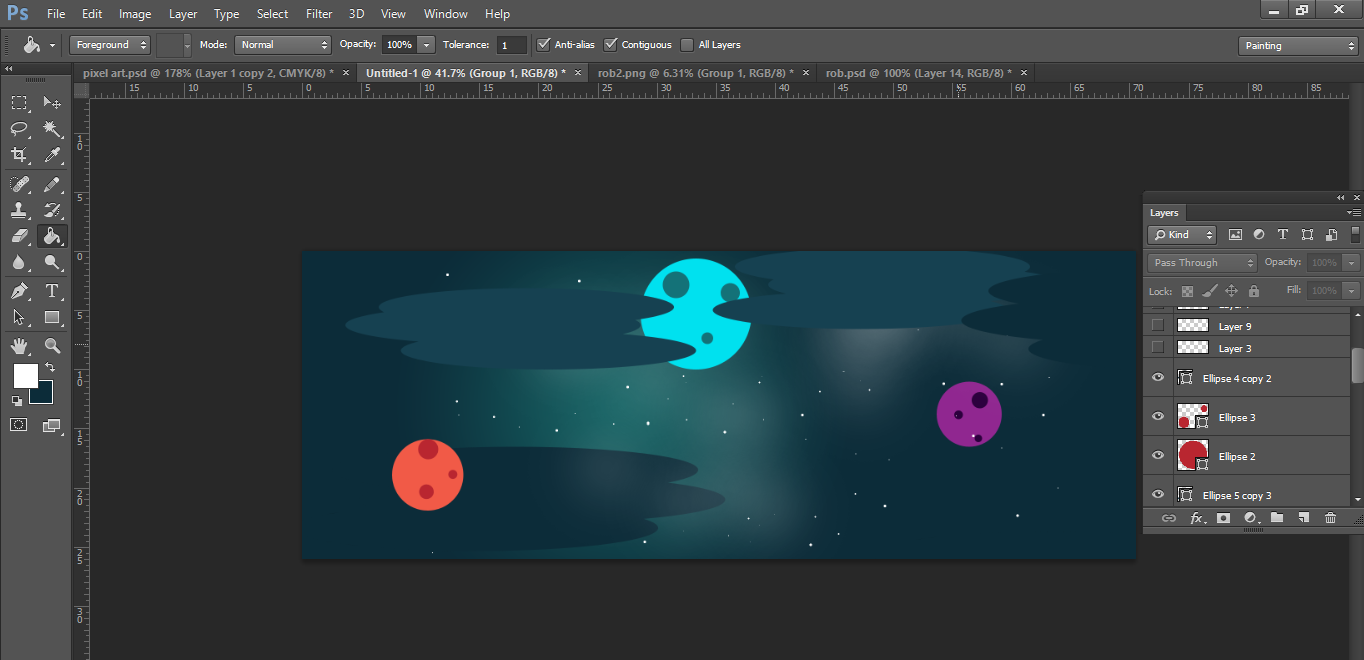Hide the Ellipse 3 layer
Image resolution: width=1364 pixels, height=660 pixels.
pos(1158,417)
